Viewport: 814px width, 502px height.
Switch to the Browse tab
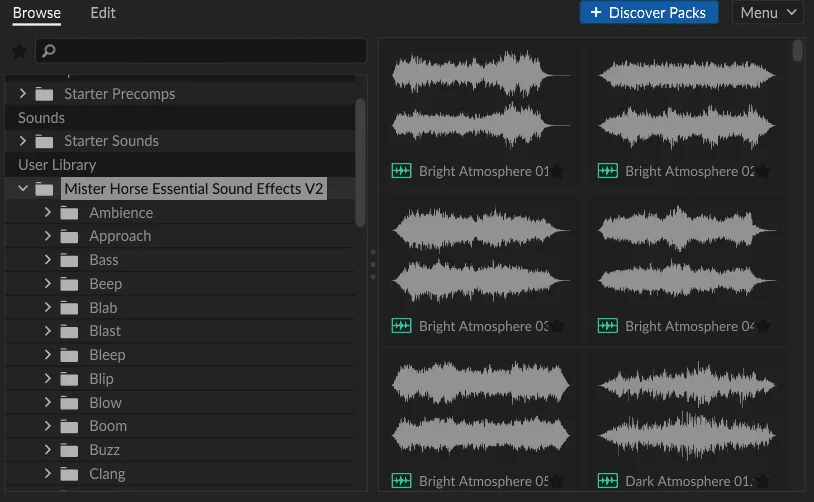coord(36,13)
